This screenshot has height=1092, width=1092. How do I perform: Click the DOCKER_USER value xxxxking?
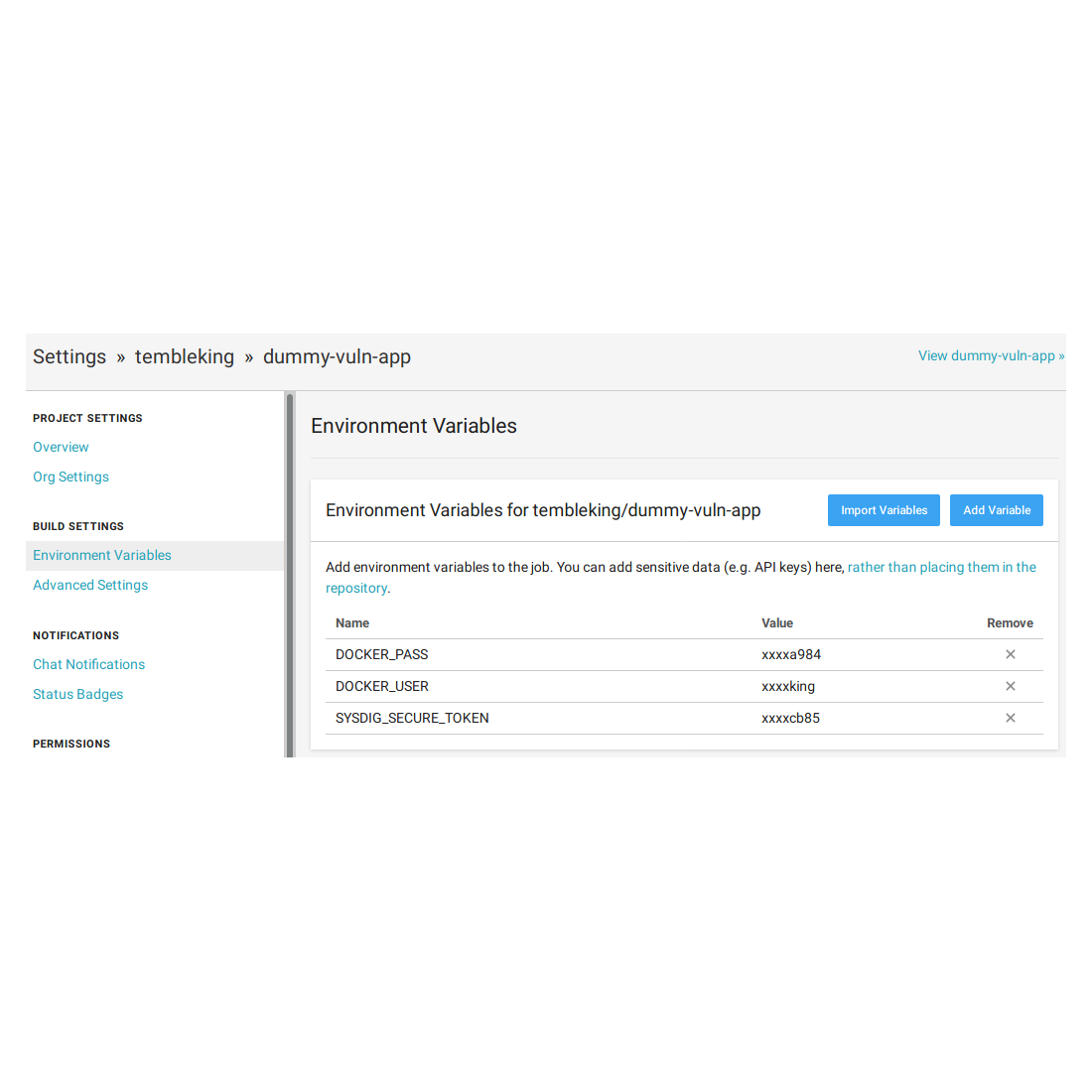(x=788, y=686)
